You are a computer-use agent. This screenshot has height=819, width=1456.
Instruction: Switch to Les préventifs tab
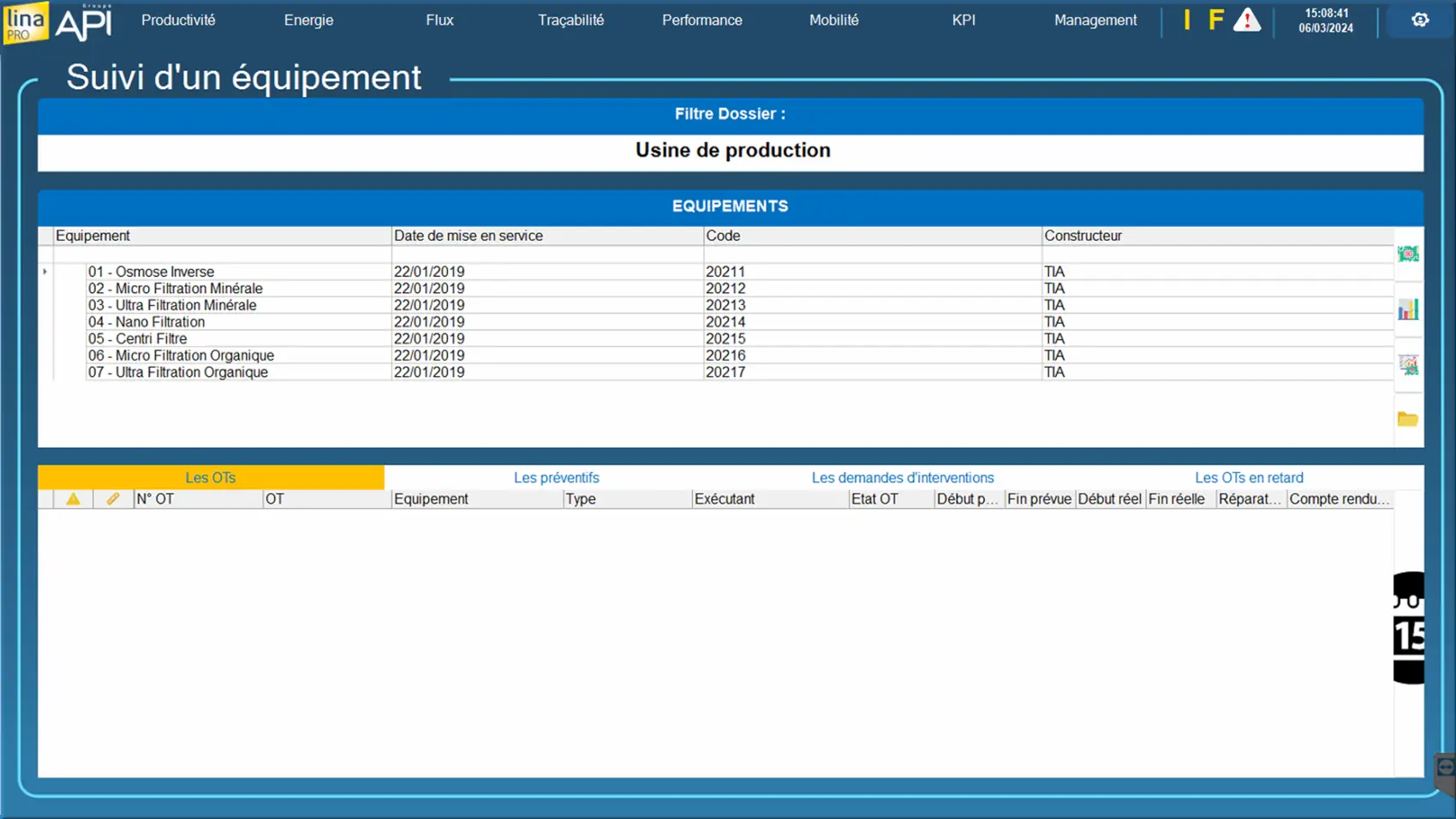coord(556,477)
